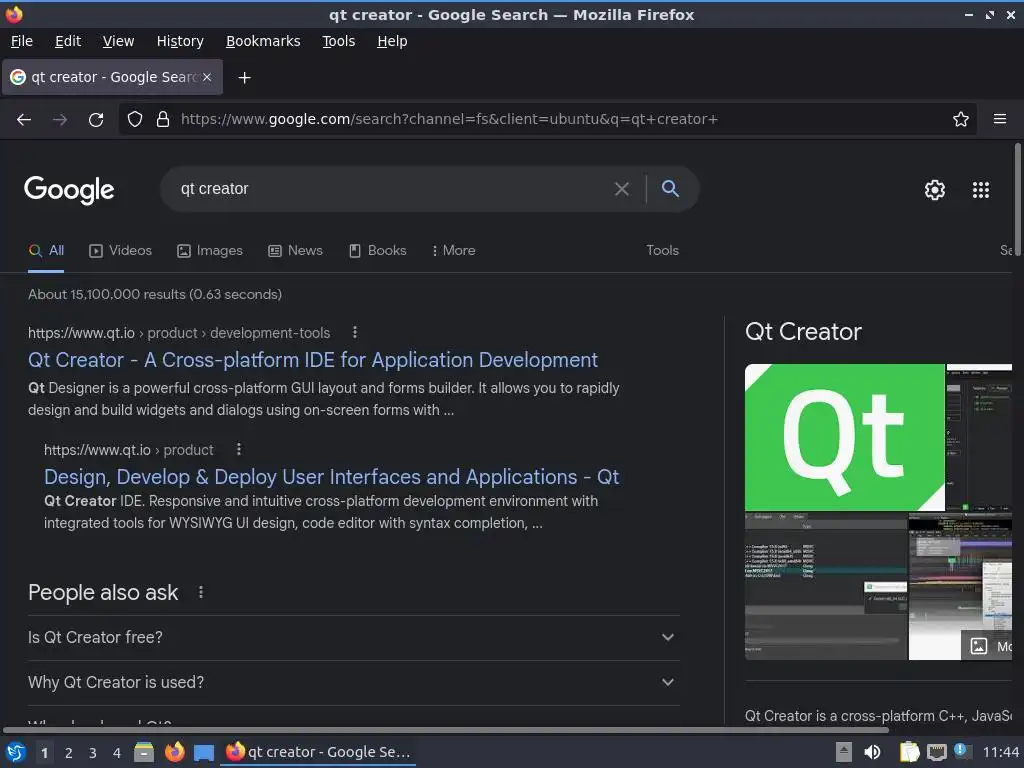Image resolution: width=1024 pixels, height=768 pixels.
Task: Click the 11:44 taskbar clock
Action: 1000,752
